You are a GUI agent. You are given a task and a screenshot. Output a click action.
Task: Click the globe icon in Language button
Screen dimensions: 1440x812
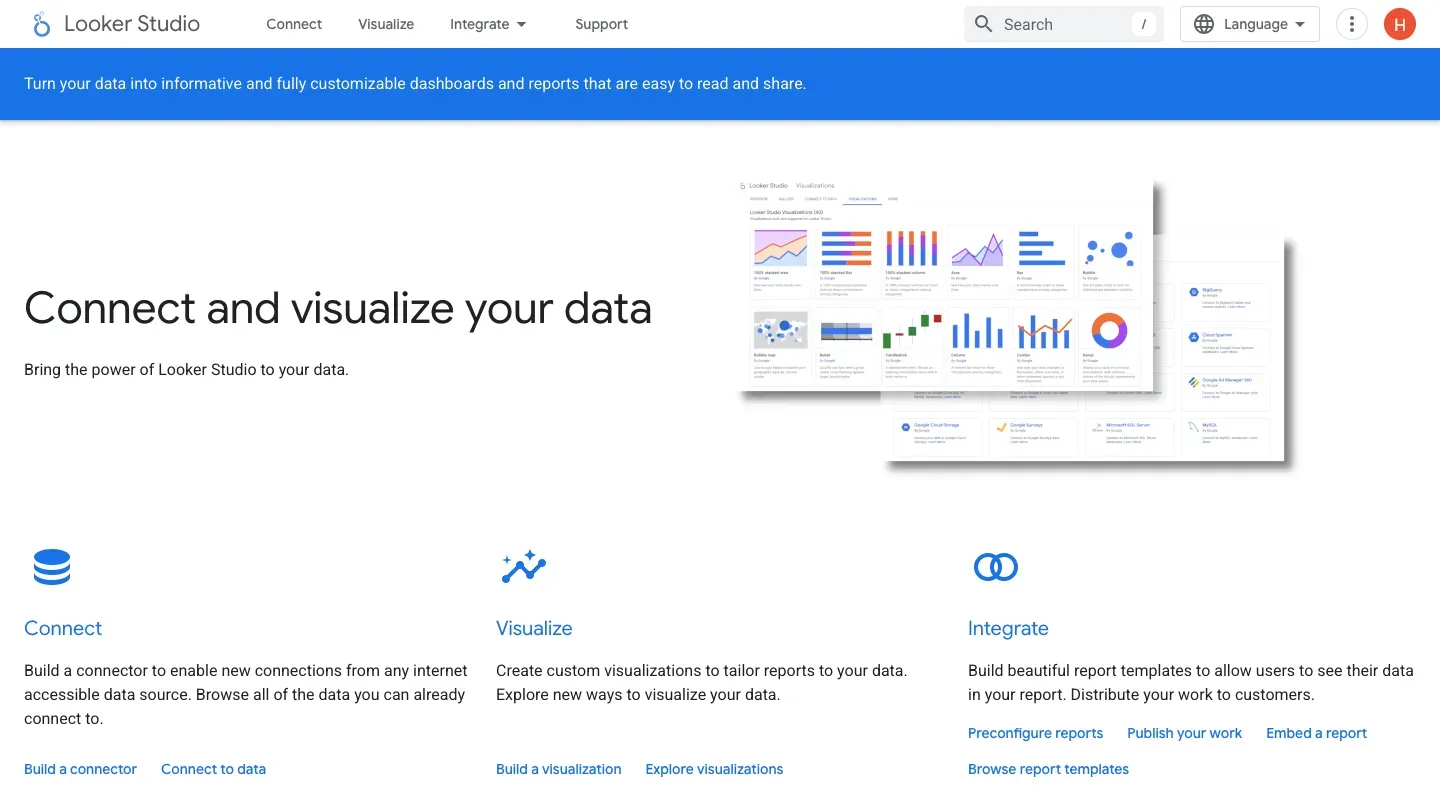point(1204,24)
